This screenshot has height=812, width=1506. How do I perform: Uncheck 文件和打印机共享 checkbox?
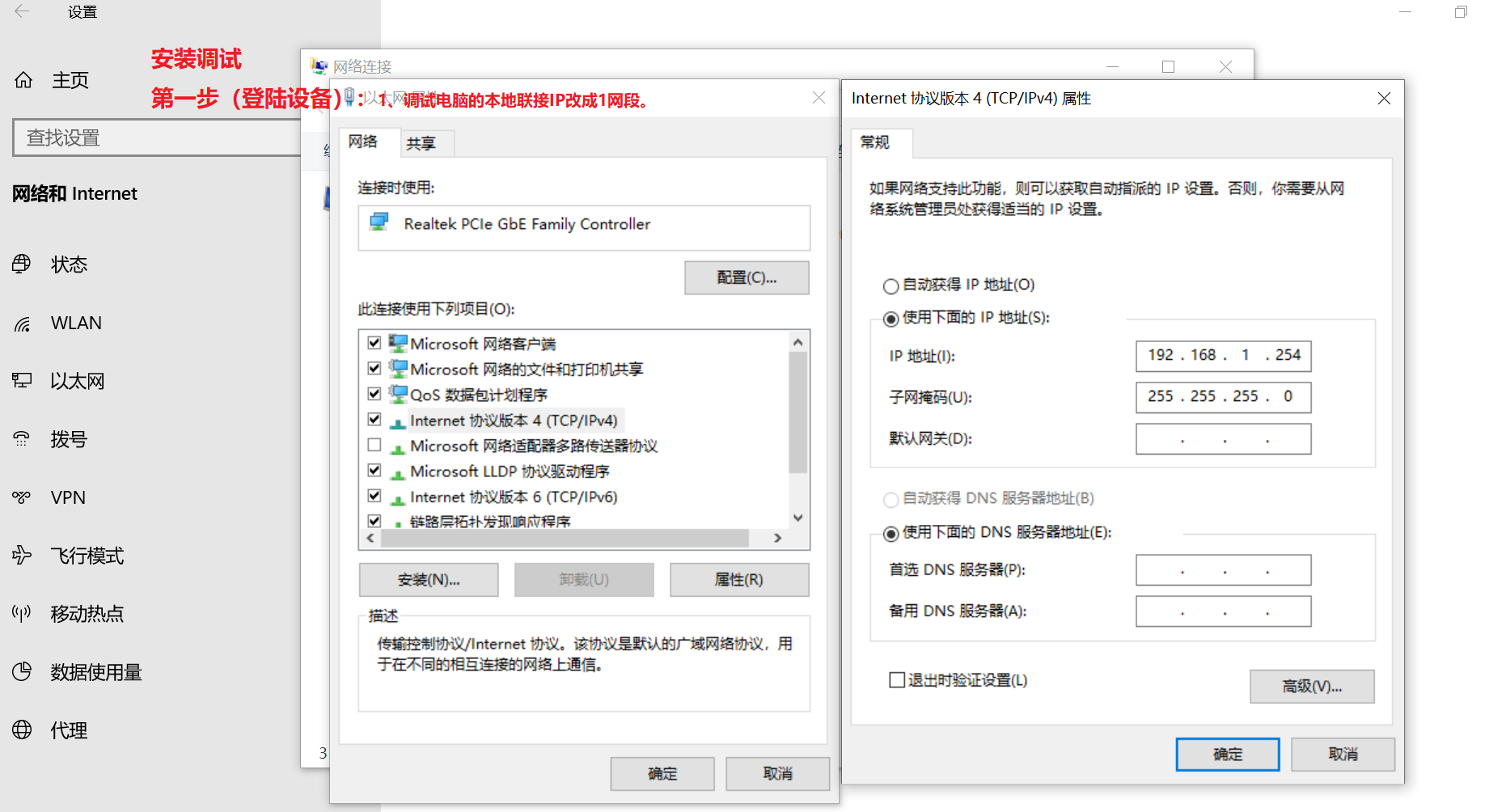(x=374, y=368)
